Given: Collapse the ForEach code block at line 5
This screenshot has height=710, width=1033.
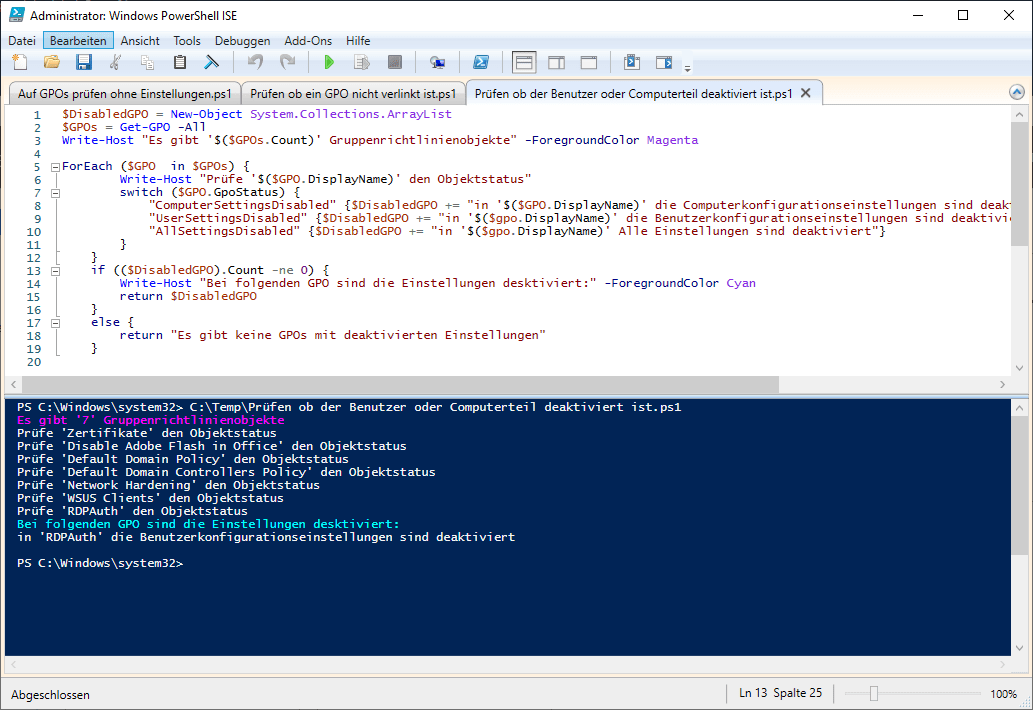Looking at the screenshot, I should [x=56, y=166].
